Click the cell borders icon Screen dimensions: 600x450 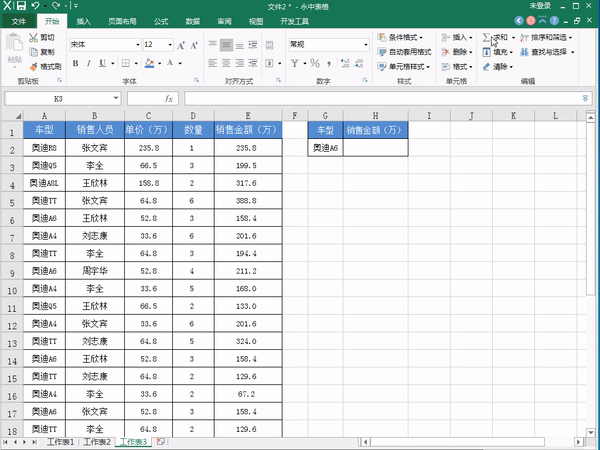click(x=126, y=63)
